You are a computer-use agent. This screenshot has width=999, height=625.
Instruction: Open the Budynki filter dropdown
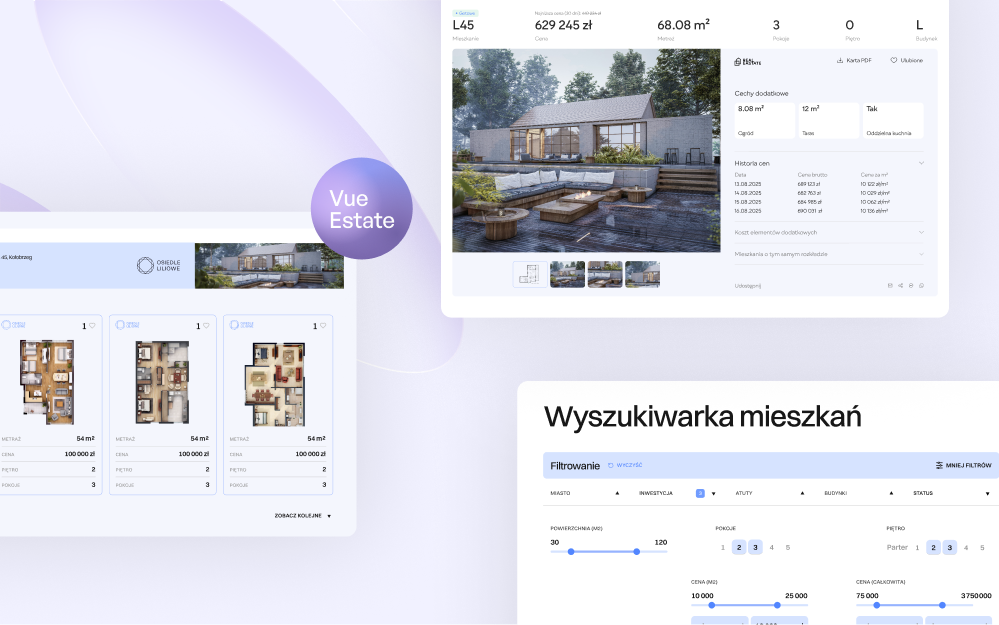858,493
